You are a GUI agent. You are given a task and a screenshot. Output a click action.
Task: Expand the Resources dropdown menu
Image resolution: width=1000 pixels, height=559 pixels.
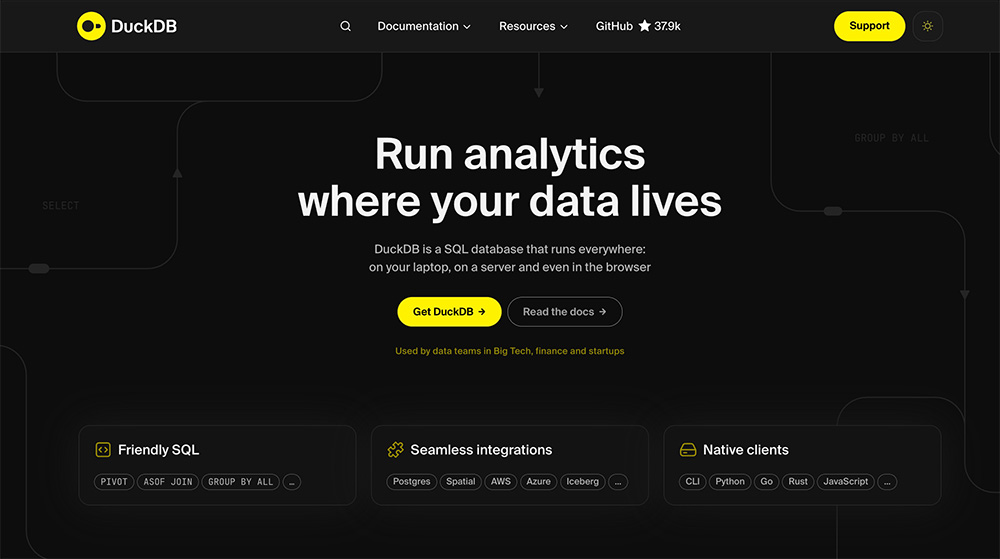[533, 26]
